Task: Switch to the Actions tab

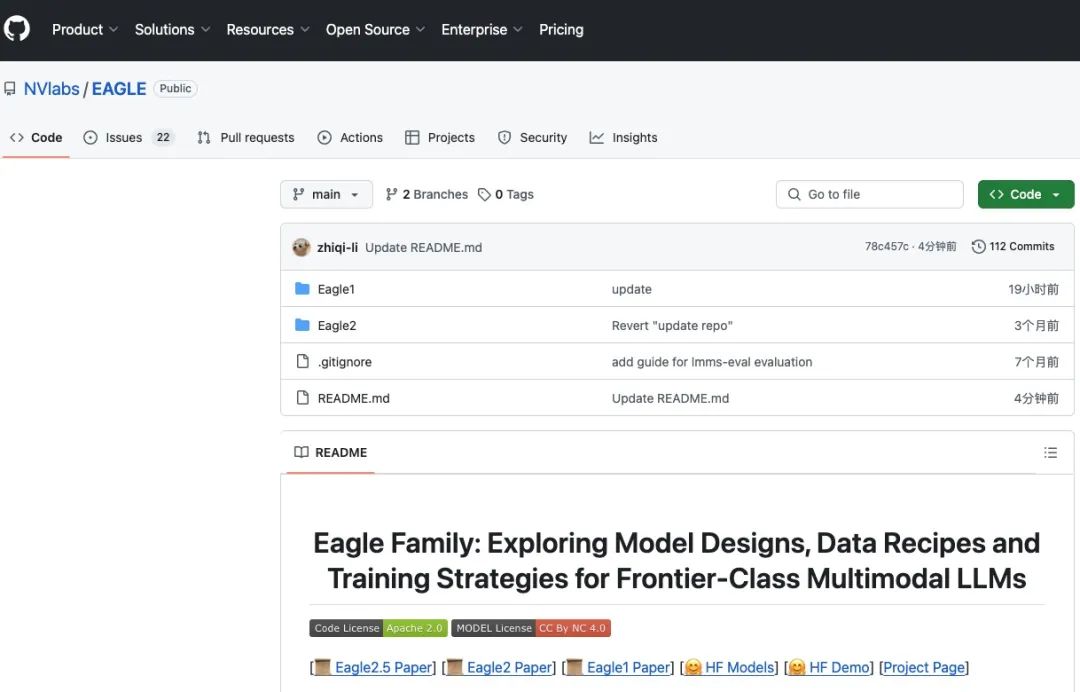Action: pos(350,138)
